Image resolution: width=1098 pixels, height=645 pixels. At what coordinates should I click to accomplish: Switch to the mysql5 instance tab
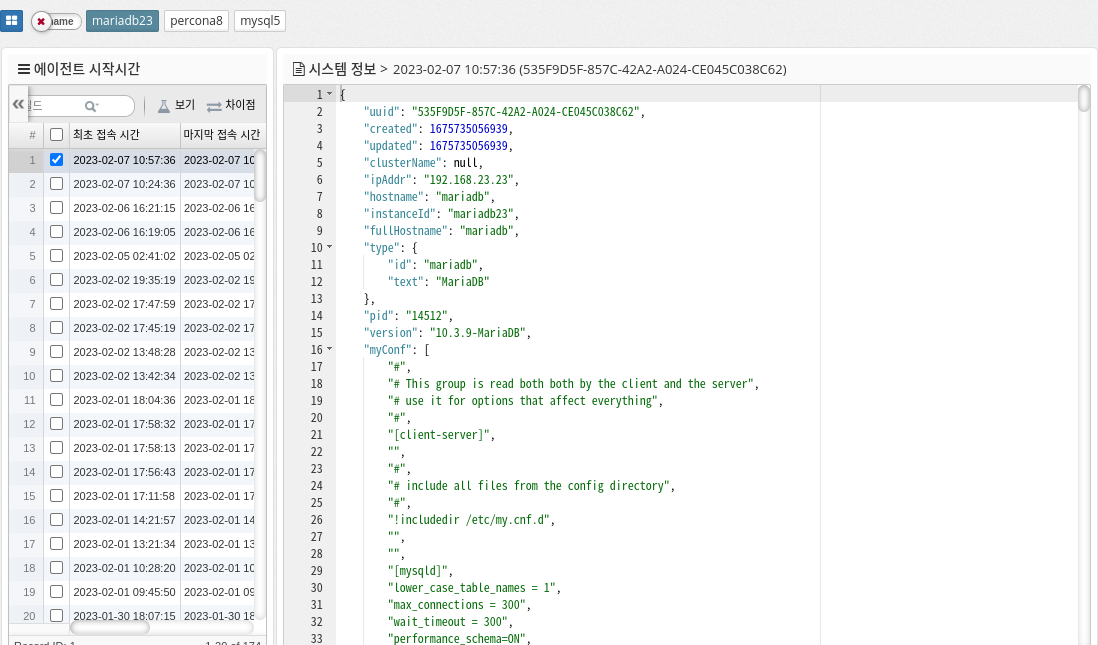tap(260, 21)
